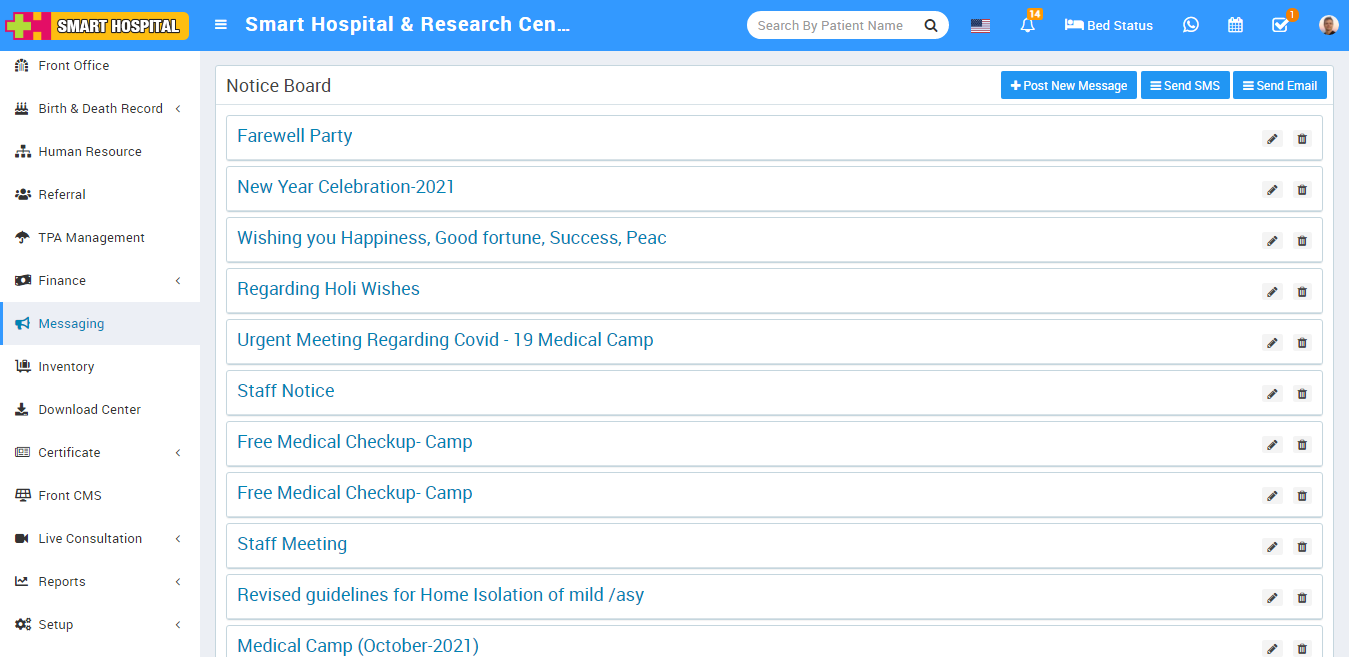Open Human Resource in the sidebar
This screenshot has width=1349, height=657.
(x=90, y=152)
